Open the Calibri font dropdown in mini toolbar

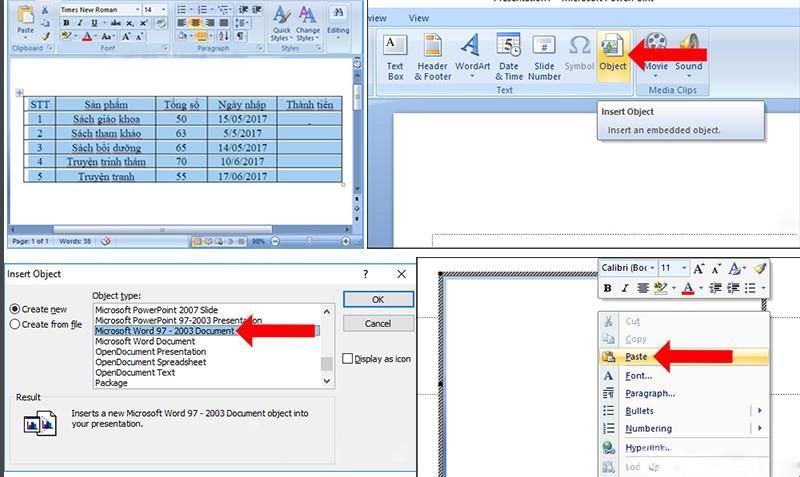[653, 268]
